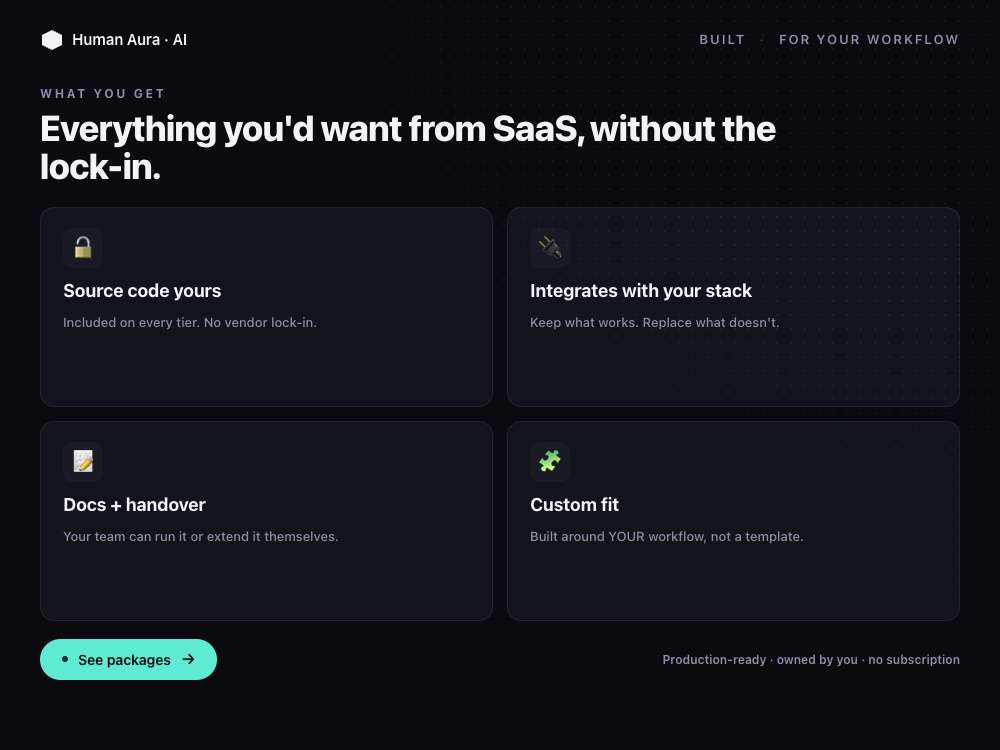Click the dot bullet in See packages button
Viewport: 1000px width, 750px height.
pos(65,659)
